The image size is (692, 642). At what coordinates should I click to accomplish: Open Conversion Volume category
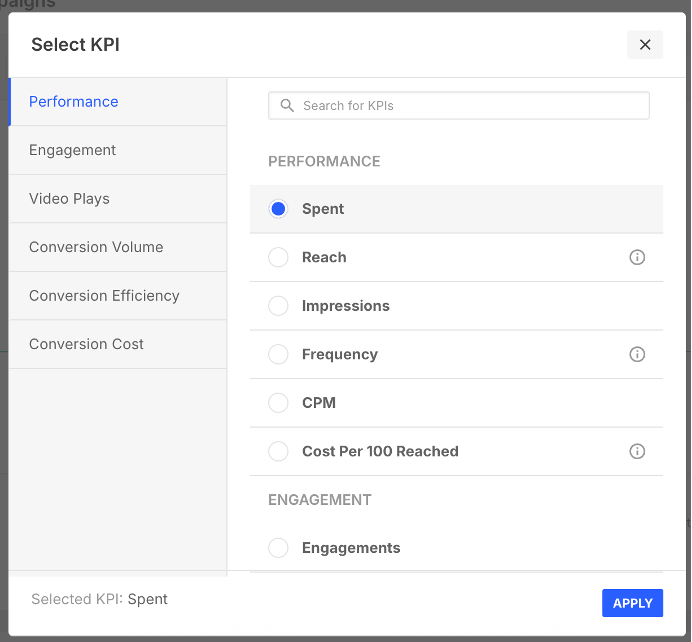(x=118, y=248)
